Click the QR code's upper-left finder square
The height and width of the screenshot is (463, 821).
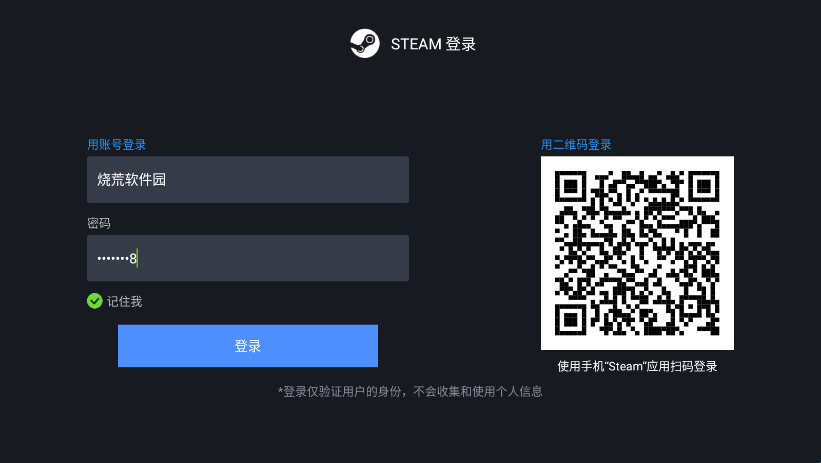coord(570,186)
